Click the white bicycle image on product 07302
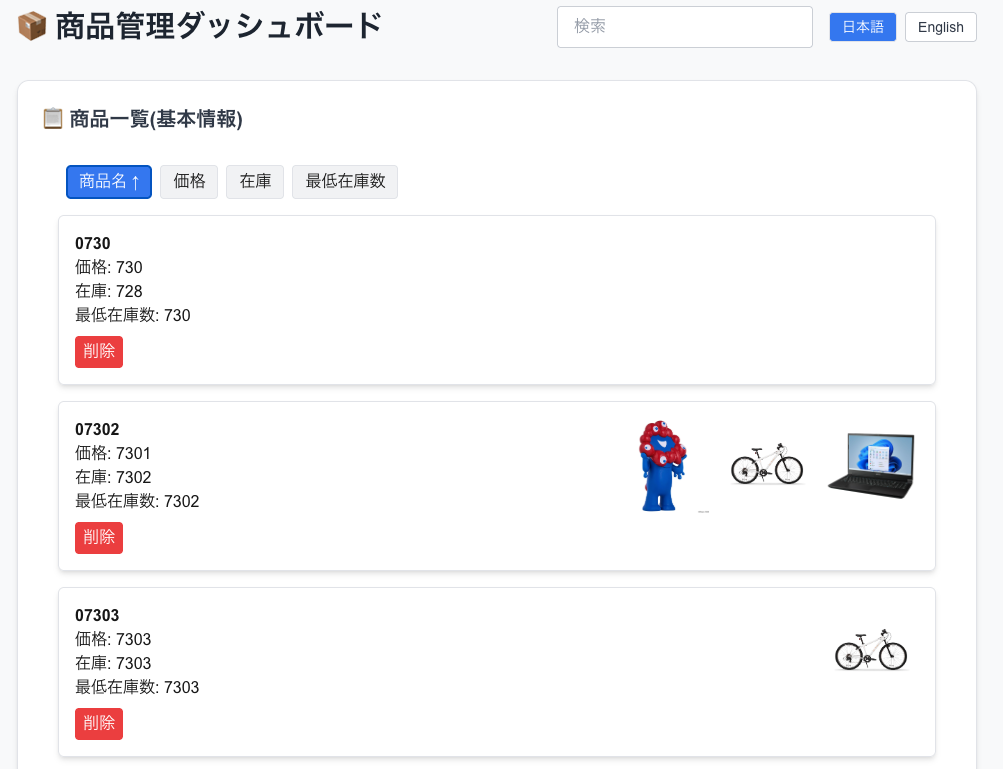1003x769 pixels. (767, 465)
